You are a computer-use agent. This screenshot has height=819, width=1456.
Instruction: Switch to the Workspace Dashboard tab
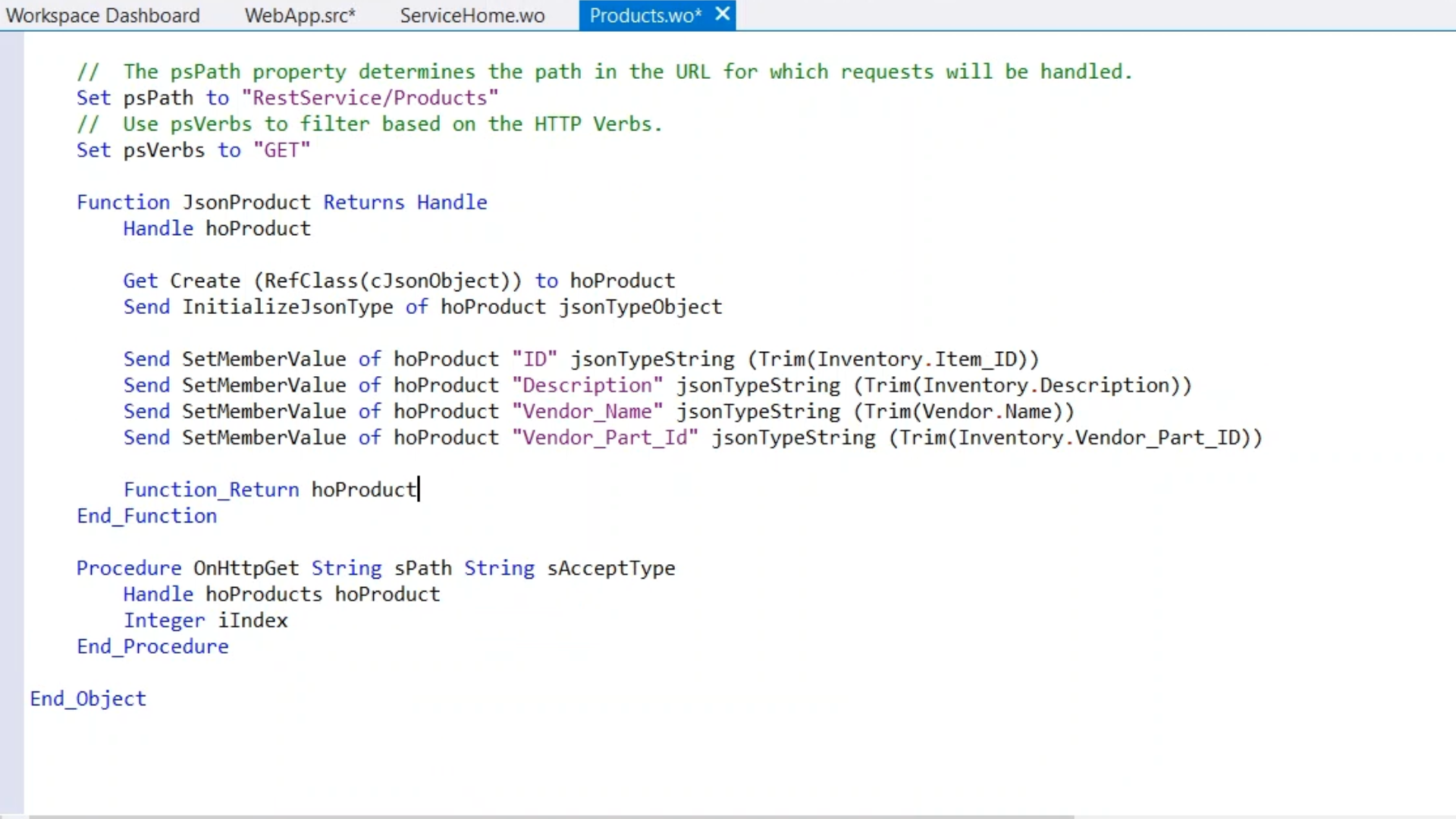point(102,16)
